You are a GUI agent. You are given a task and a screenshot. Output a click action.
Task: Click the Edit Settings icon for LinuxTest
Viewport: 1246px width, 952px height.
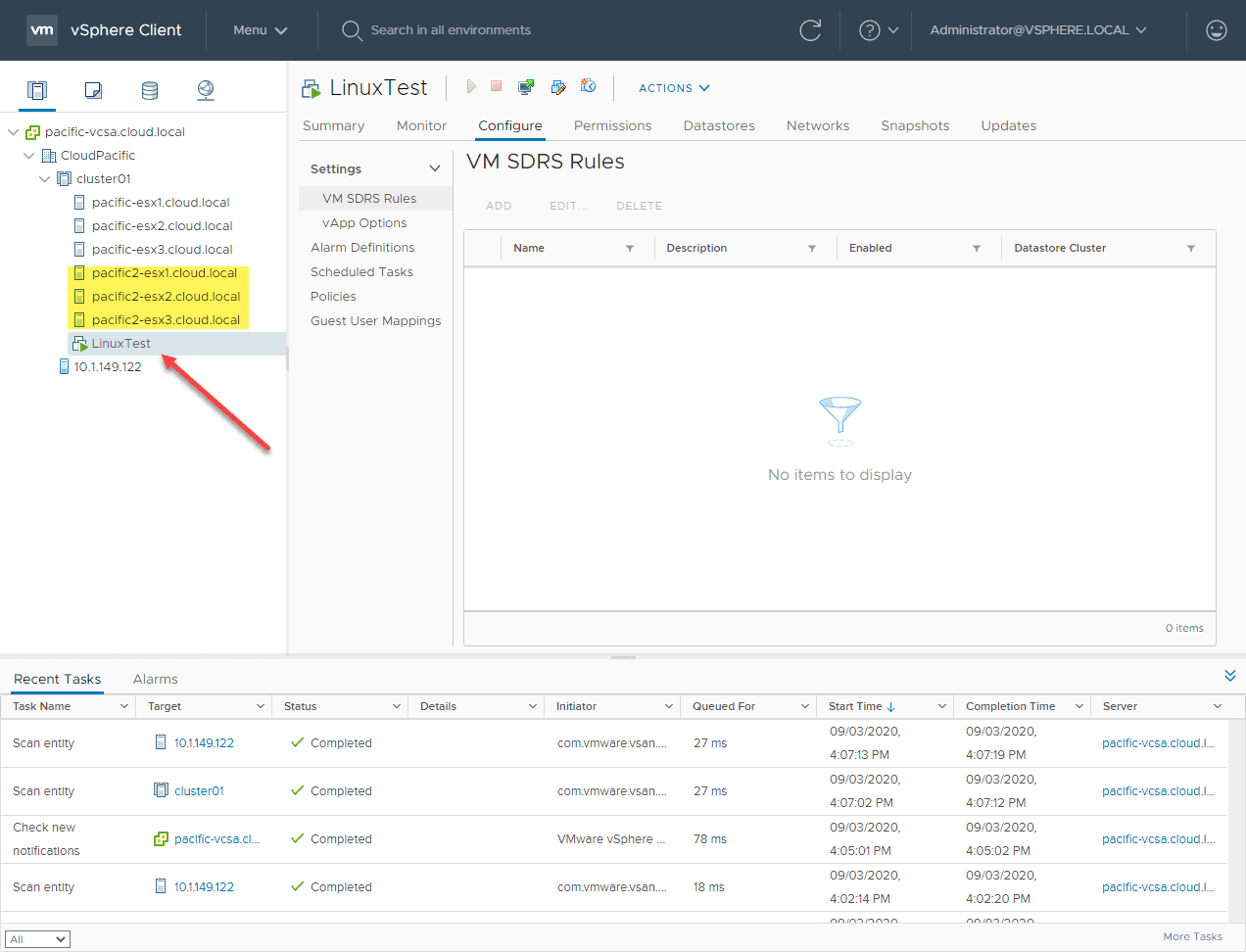pos(558,87)
